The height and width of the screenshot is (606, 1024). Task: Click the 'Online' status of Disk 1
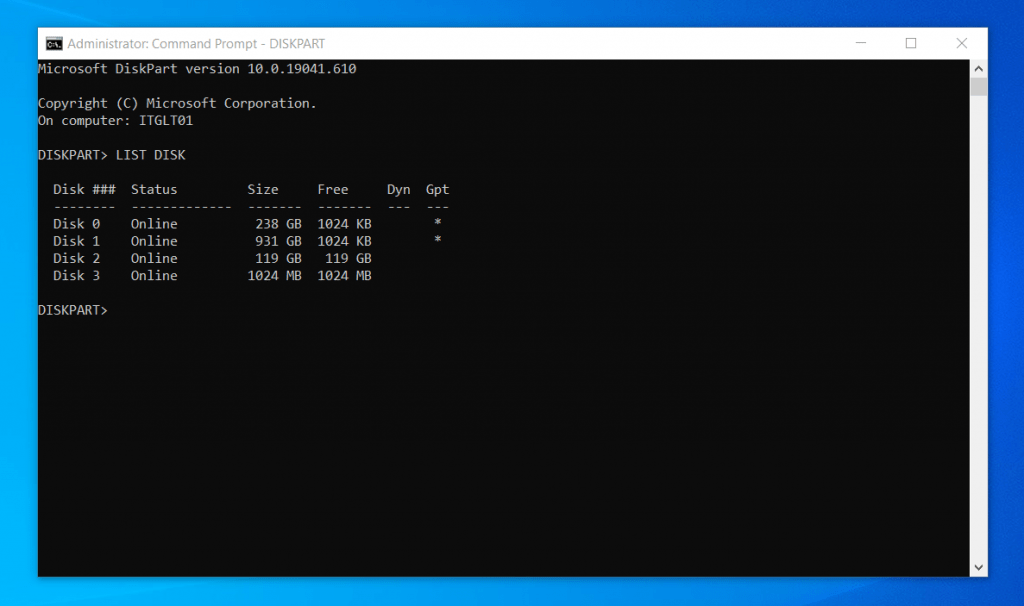(x=154, y=241)
